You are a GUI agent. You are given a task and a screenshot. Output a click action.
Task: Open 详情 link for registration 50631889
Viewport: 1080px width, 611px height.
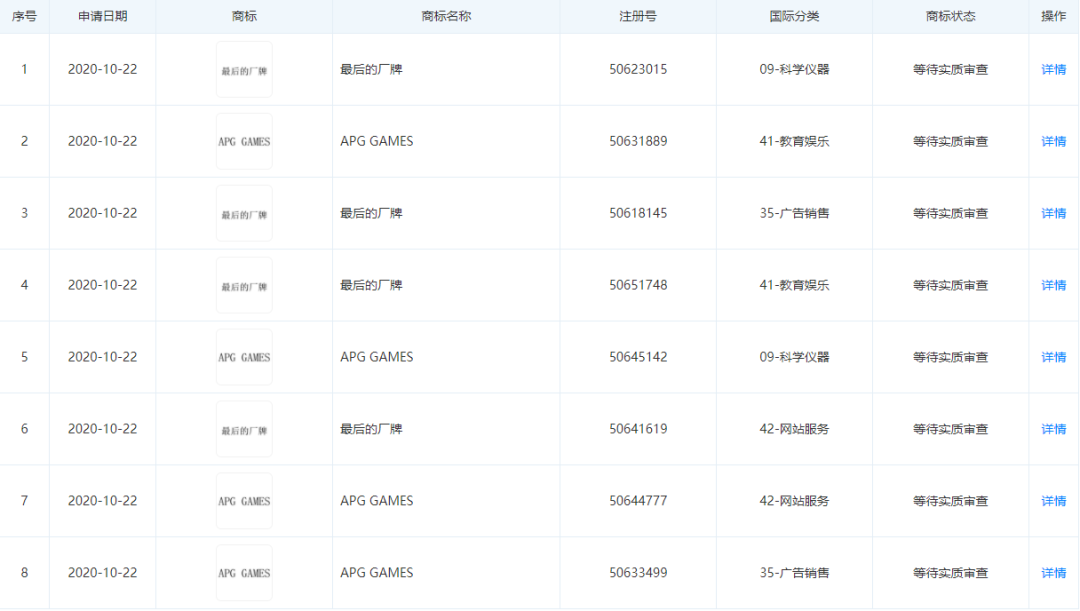[x=1053, y=141]
